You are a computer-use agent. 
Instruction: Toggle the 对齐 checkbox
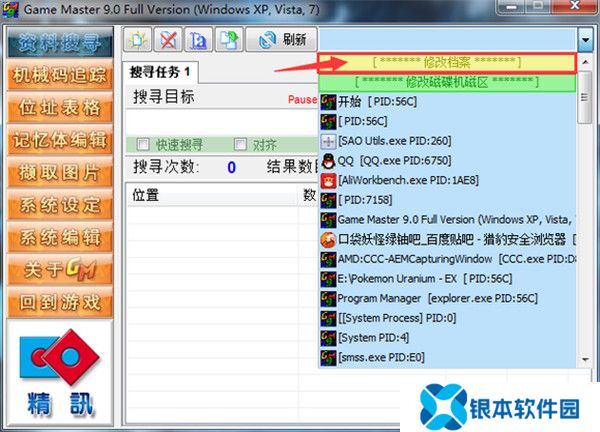tap(240, 144)
